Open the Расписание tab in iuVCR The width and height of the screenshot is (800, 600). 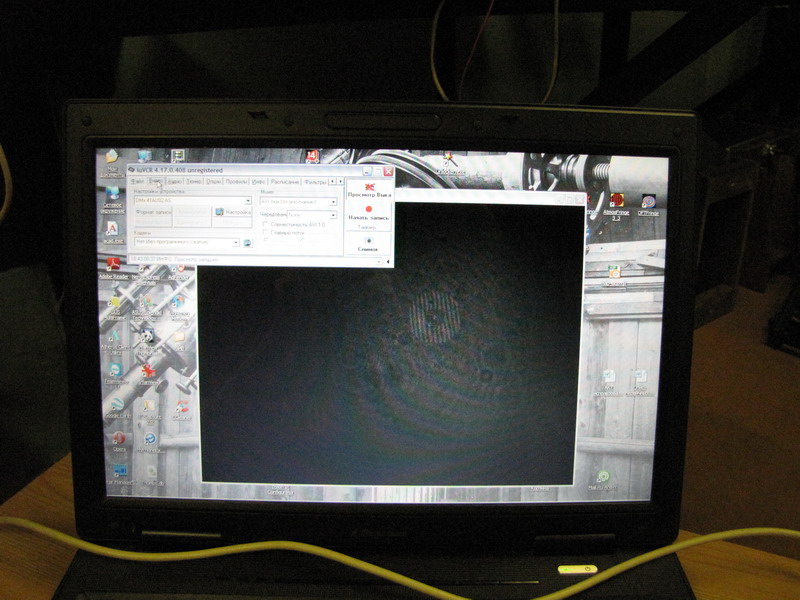click(x=285, y=182)
